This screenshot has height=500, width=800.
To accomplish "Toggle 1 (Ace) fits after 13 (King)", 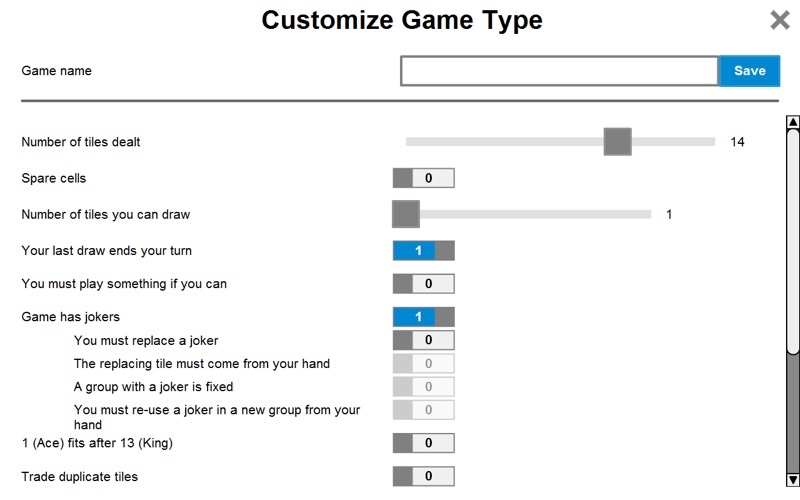I will (x=424, y=442).
